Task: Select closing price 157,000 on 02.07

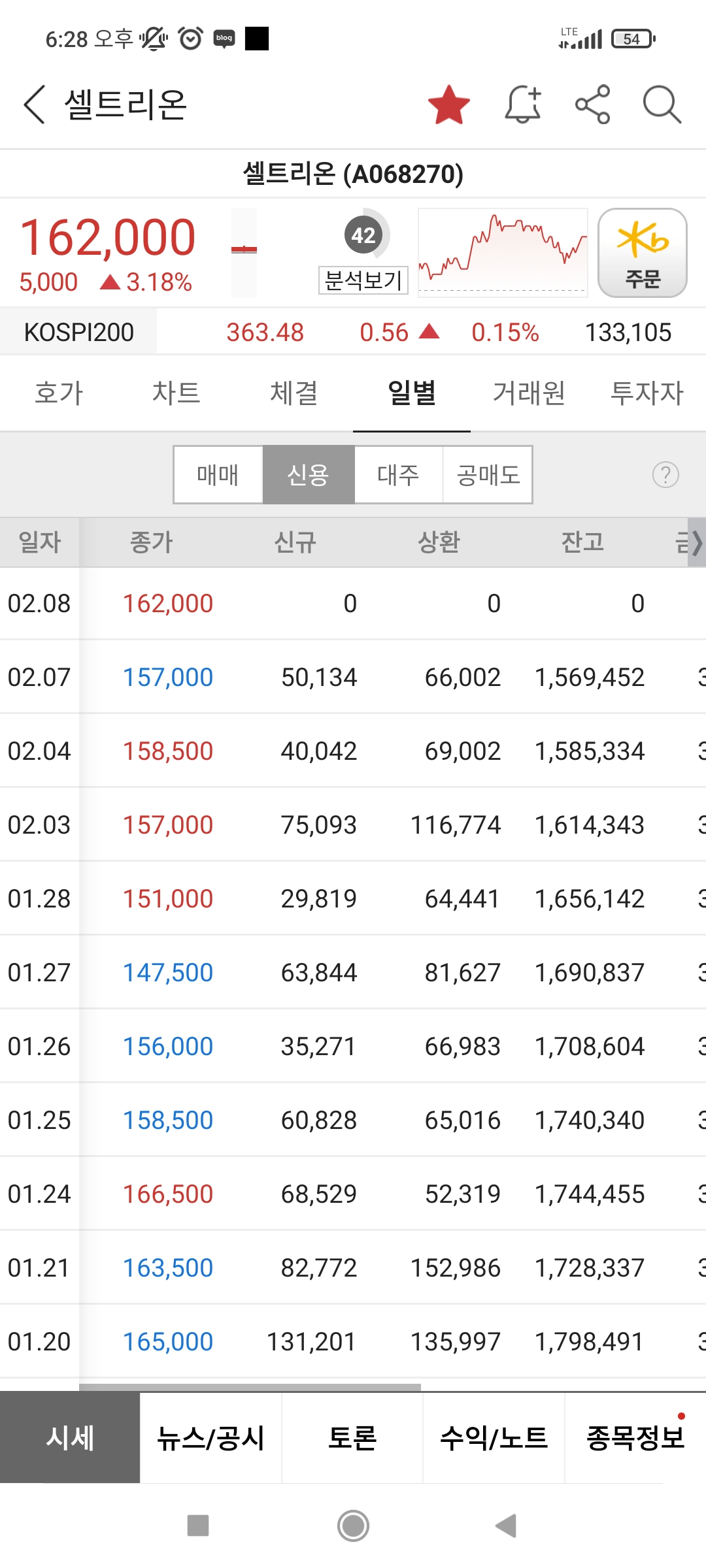Action: tap(168, 678)
